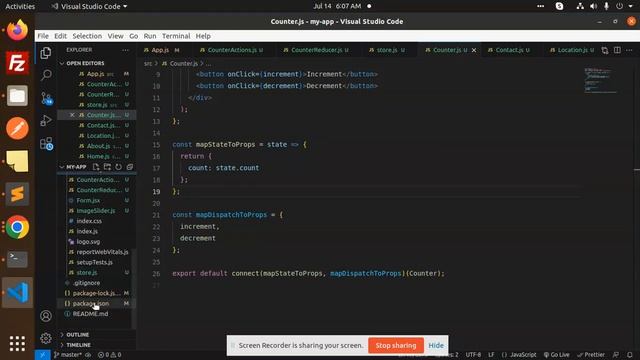This screenshot has width=640, height=360.
Task: Launch Postman from the dock
Action: click(17, 129)
